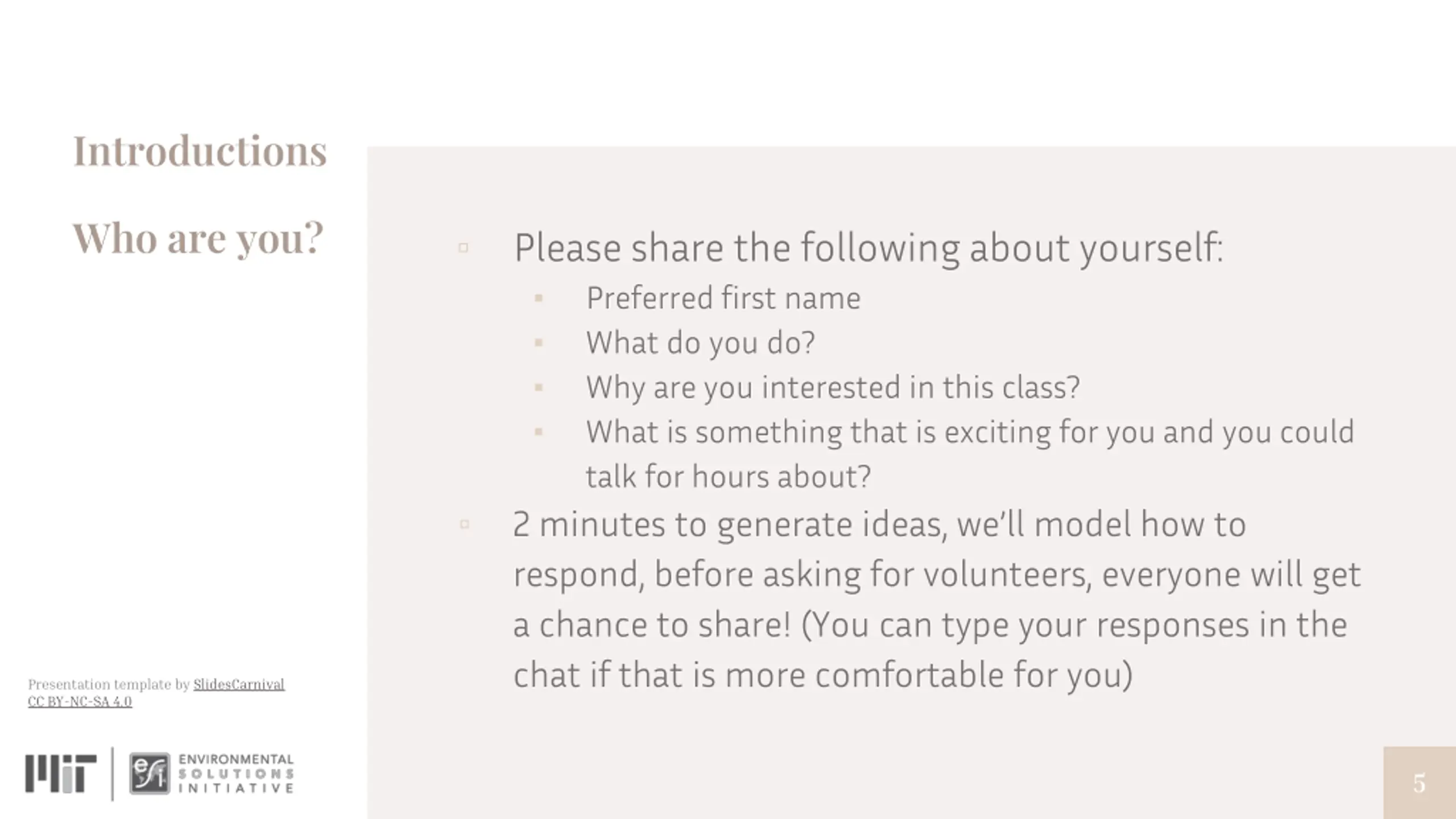
Task: Click the bullet before 'What is something'
Action: 539,432
